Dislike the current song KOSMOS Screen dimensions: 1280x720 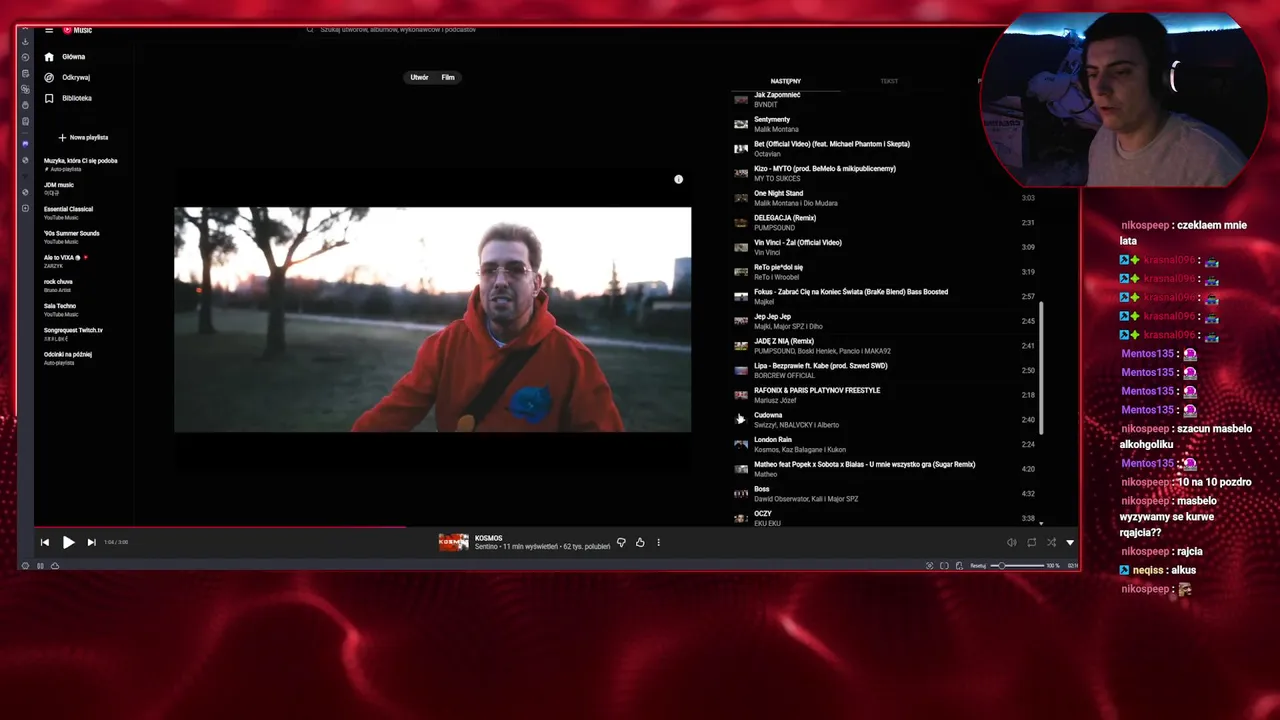pos(621,542)
